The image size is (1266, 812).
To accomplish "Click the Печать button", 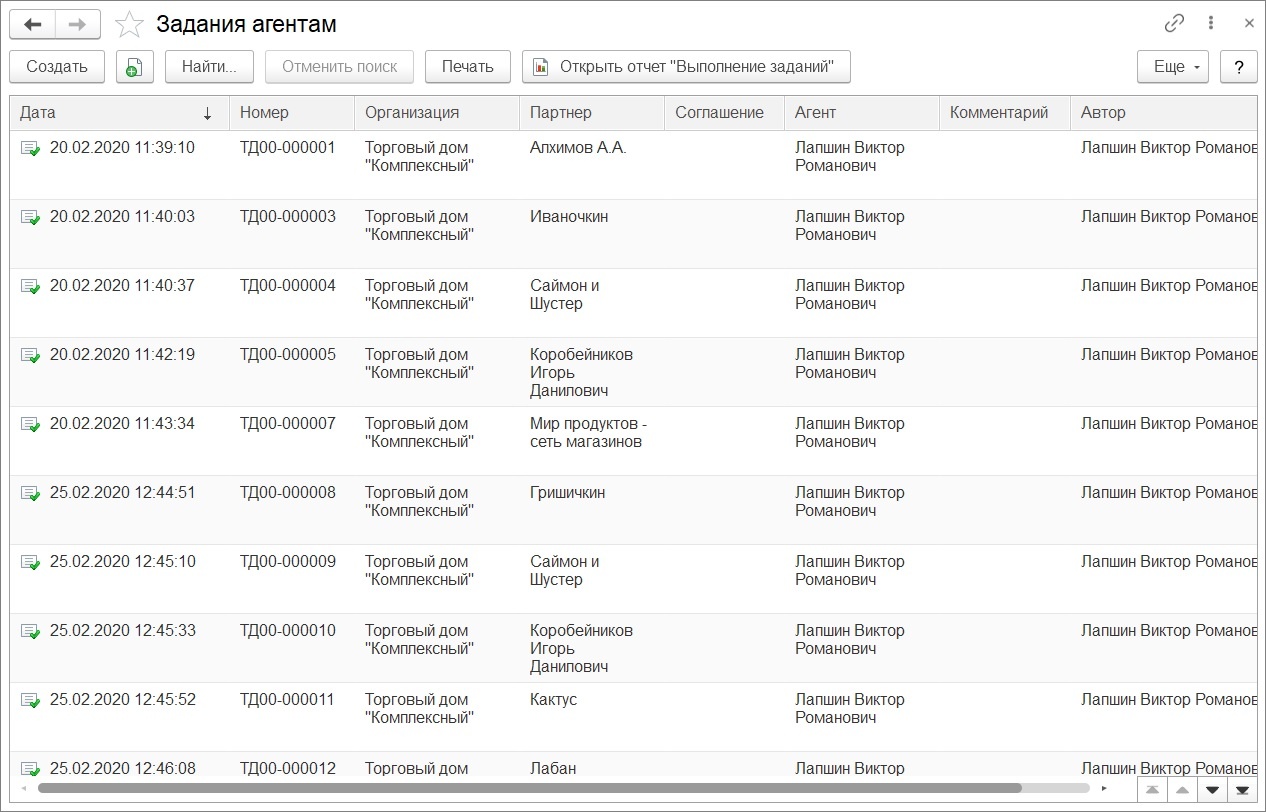I will coord(468,67).
